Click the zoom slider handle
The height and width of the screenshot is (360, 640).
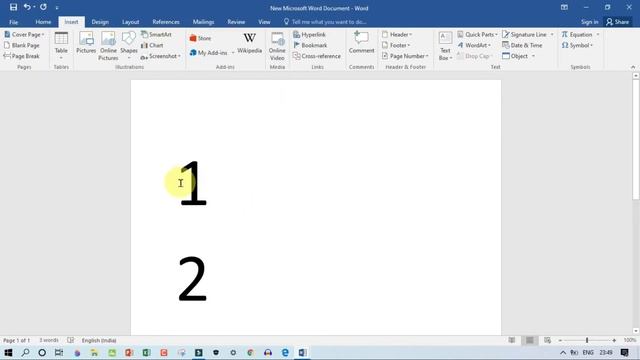[x=587, y=340]
